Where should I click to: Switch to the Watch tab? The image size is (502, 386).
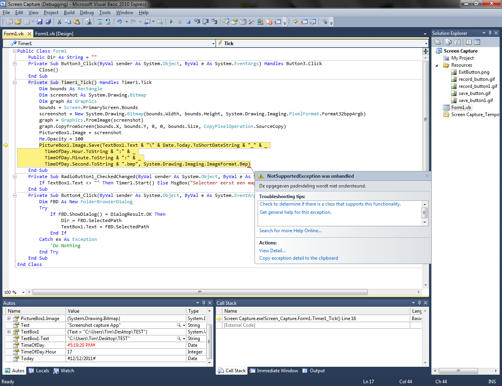click(x=64, y=371)
